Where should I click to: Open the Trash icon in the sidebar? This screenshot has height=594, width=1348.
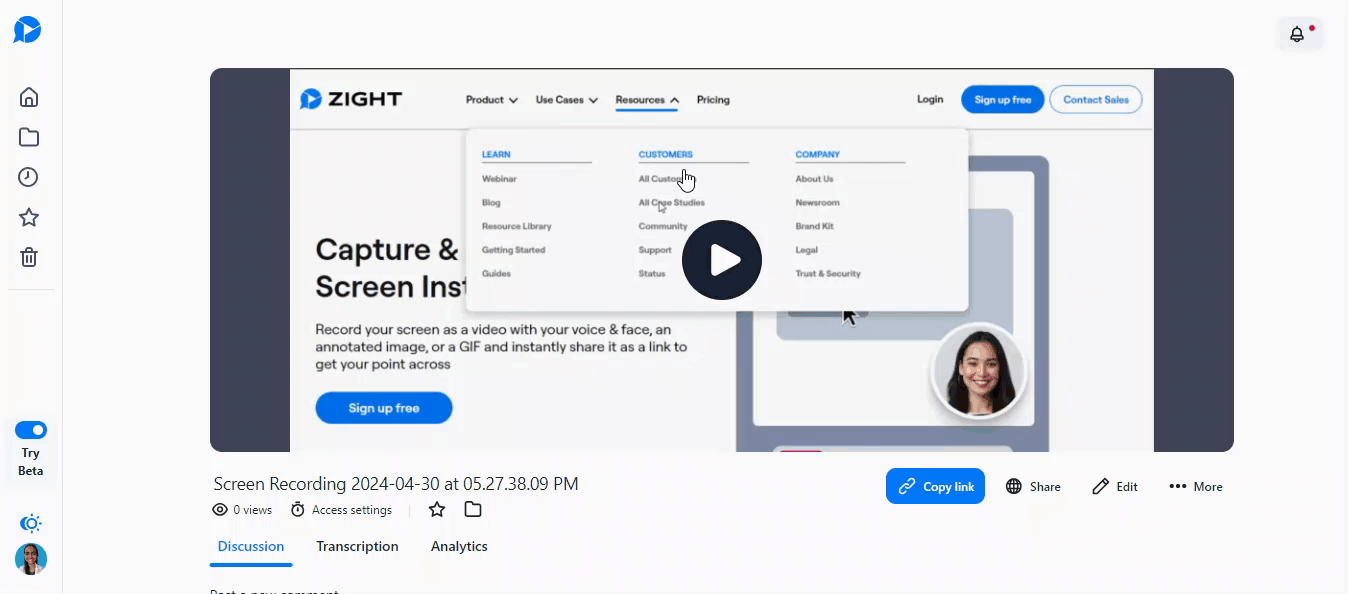coord(28,257)
